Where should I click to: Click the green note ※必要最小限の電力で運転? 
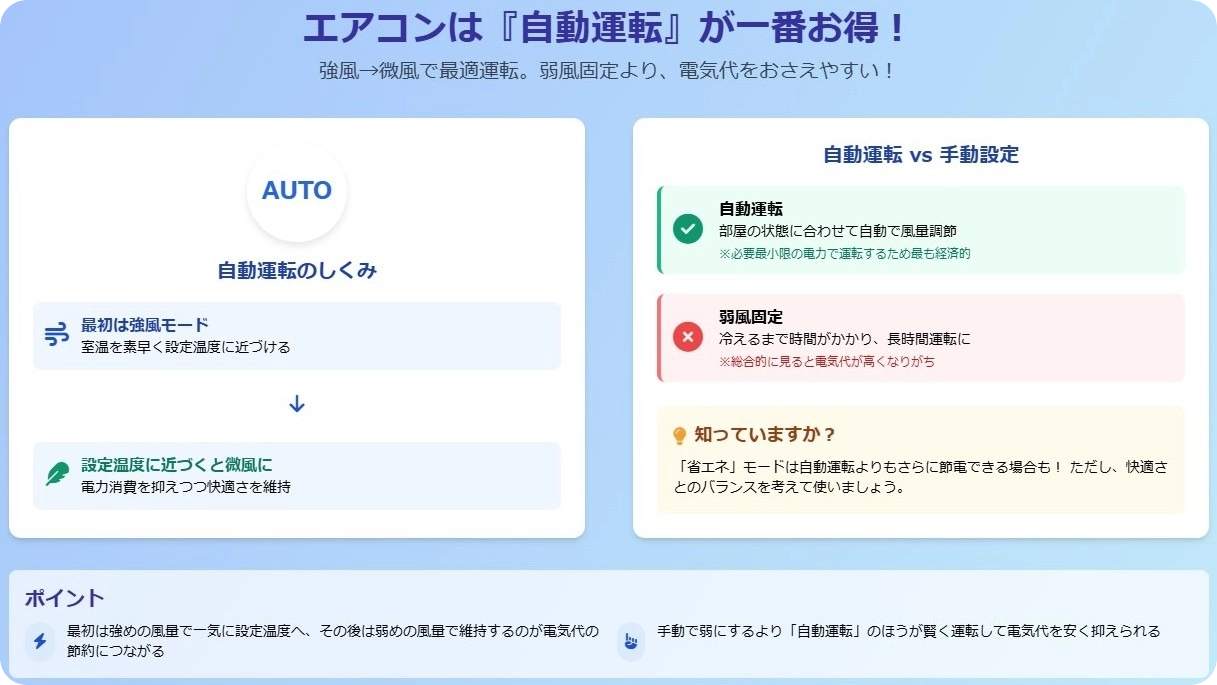click(x=844, y=254)
